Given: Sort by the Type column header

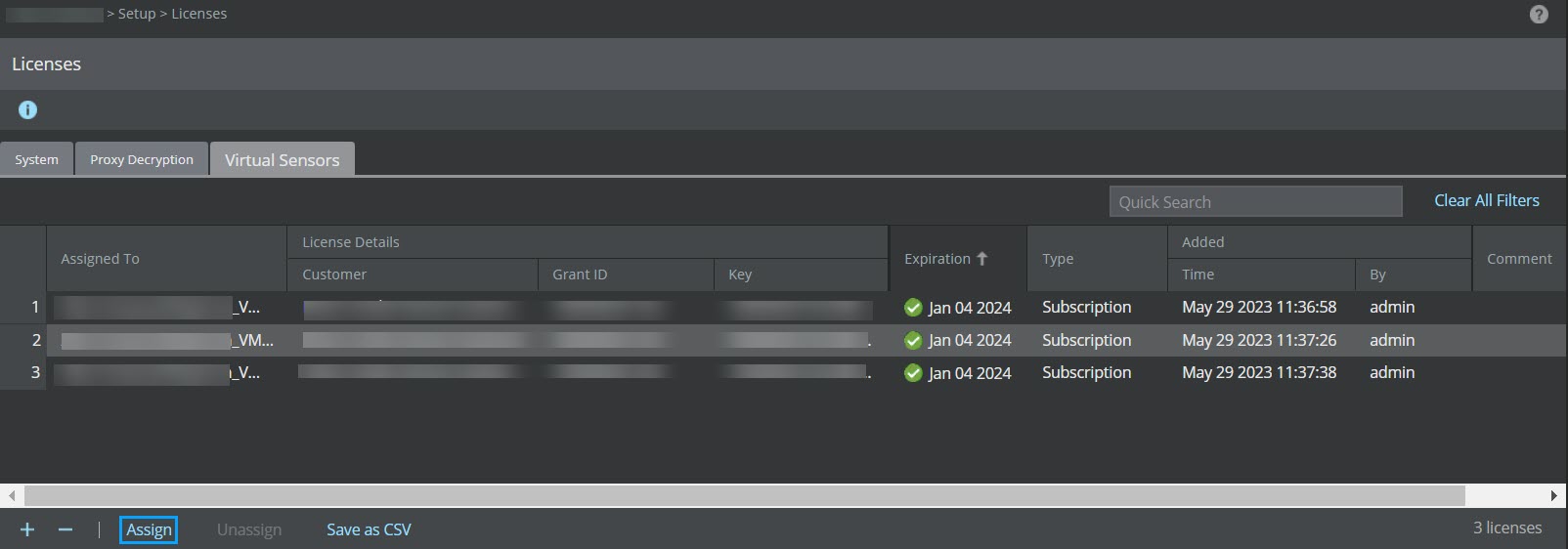Looking at the screenshot, I should 1097,259.
